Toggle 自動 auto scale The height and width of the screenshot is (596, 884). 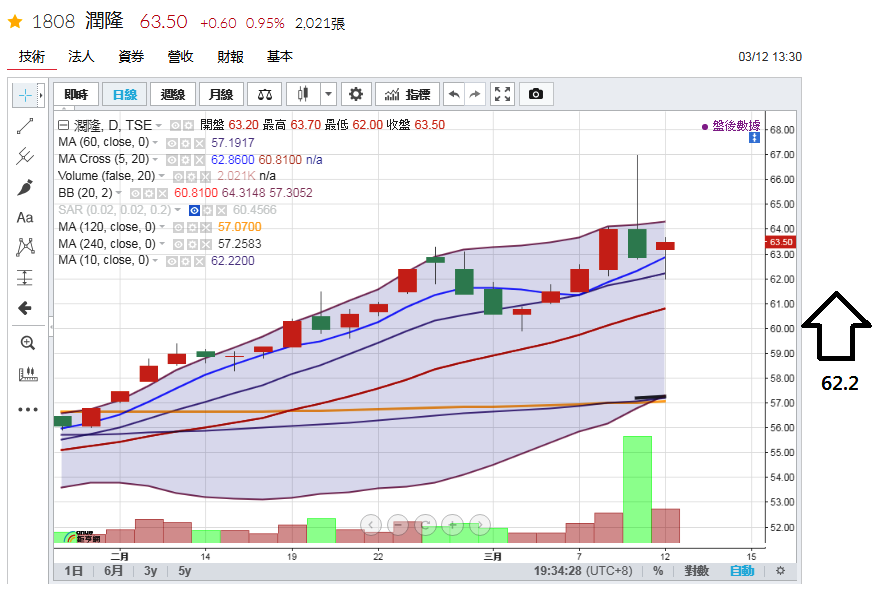pos(742,571)
